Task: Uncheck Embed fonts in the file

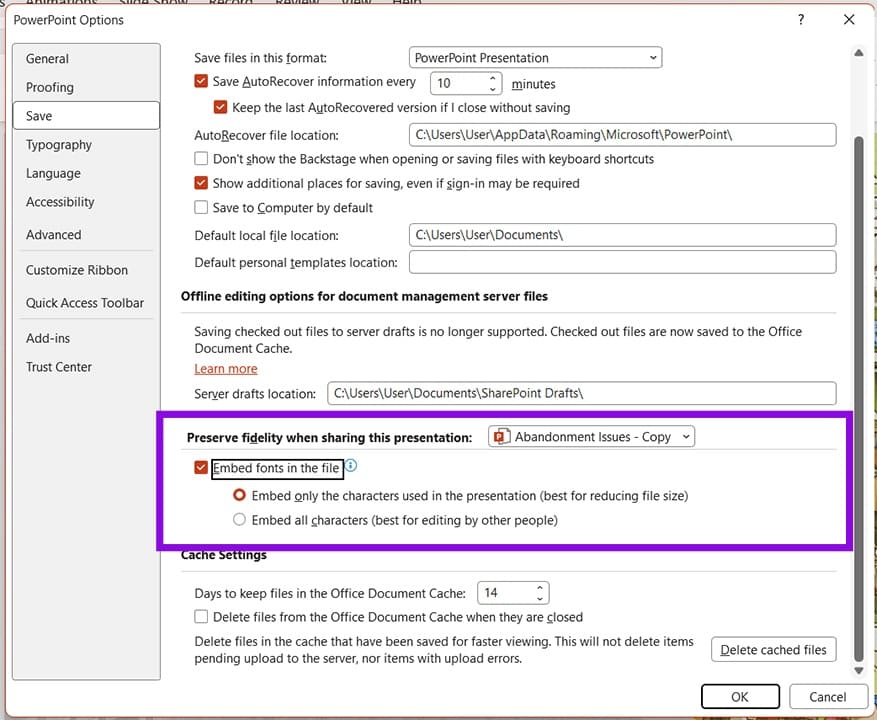Action: [x=201, y=467]
